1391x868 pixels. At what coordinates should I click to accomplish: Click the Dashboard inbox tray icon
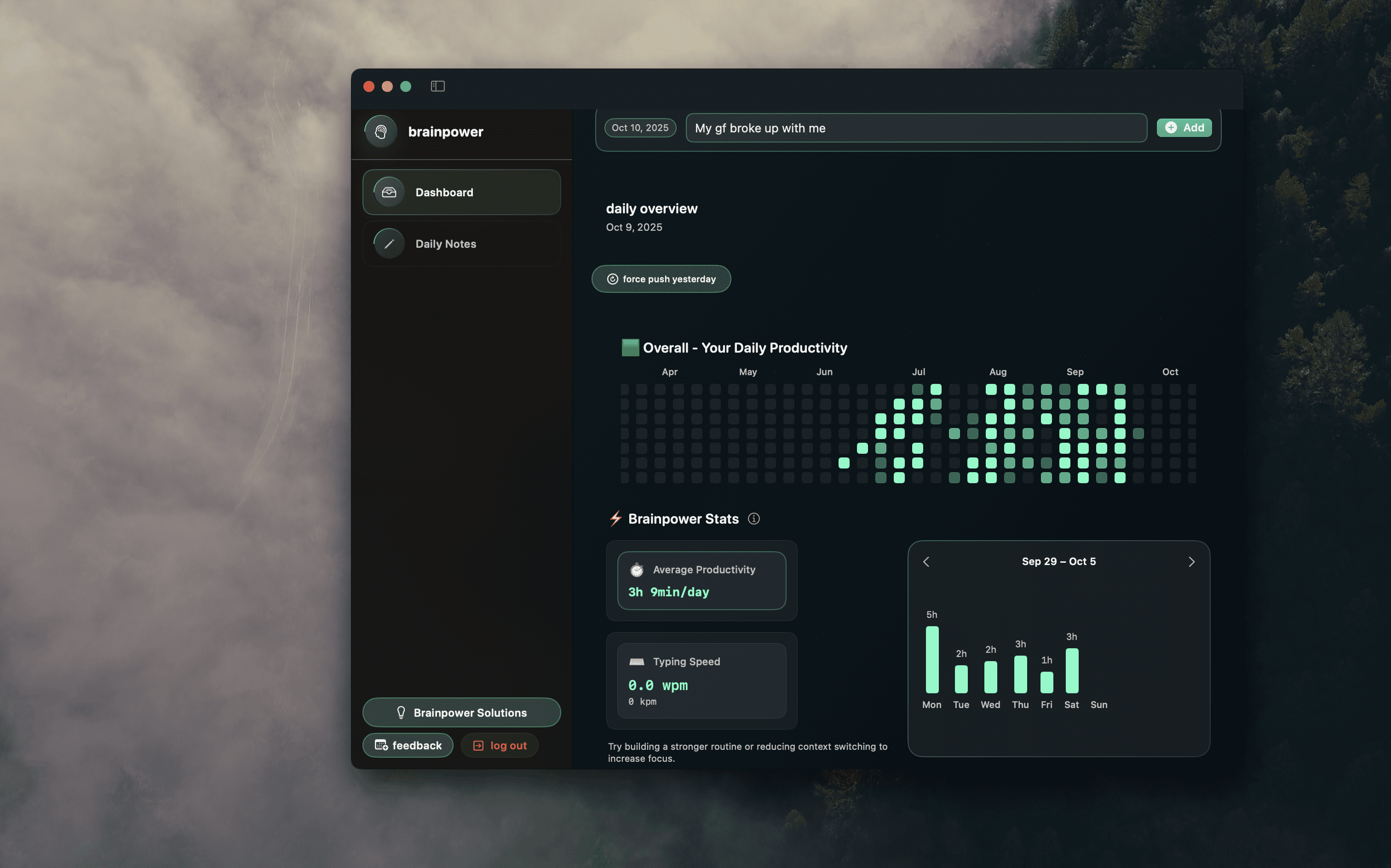click(x=389, y=192)
